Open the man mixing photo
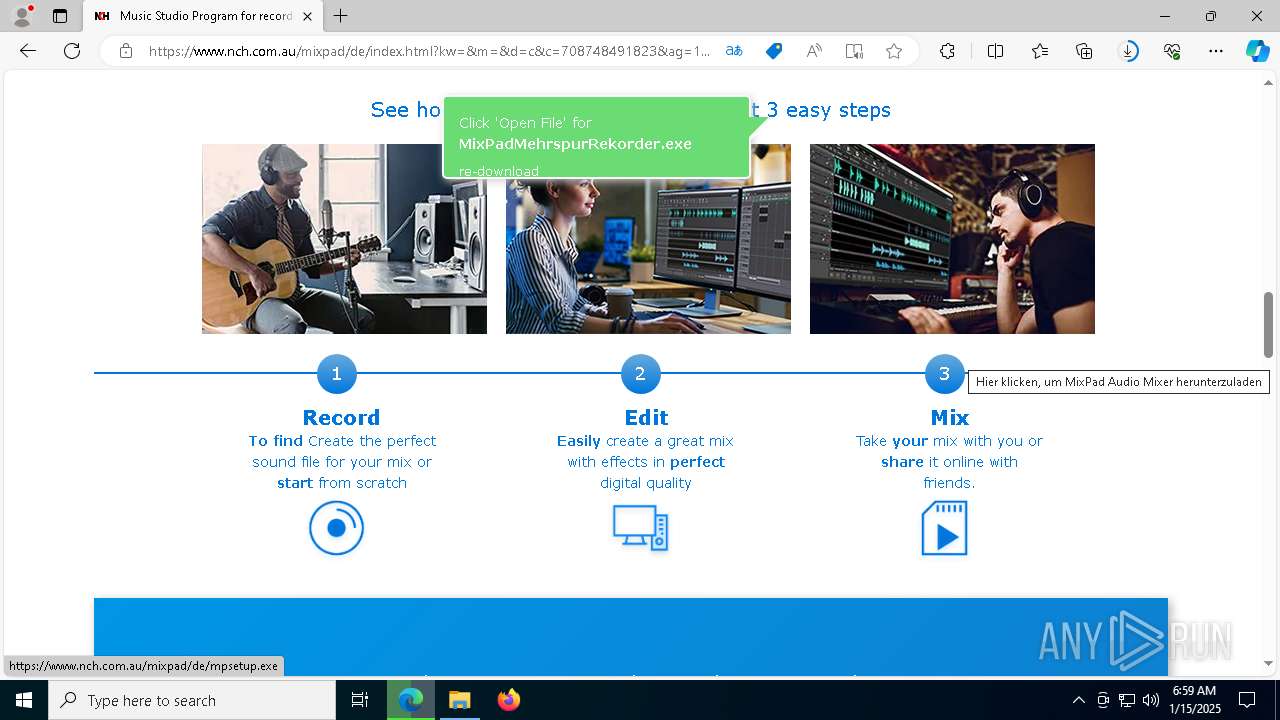Viewport: 1280px width, 720px height. point(952,239)
